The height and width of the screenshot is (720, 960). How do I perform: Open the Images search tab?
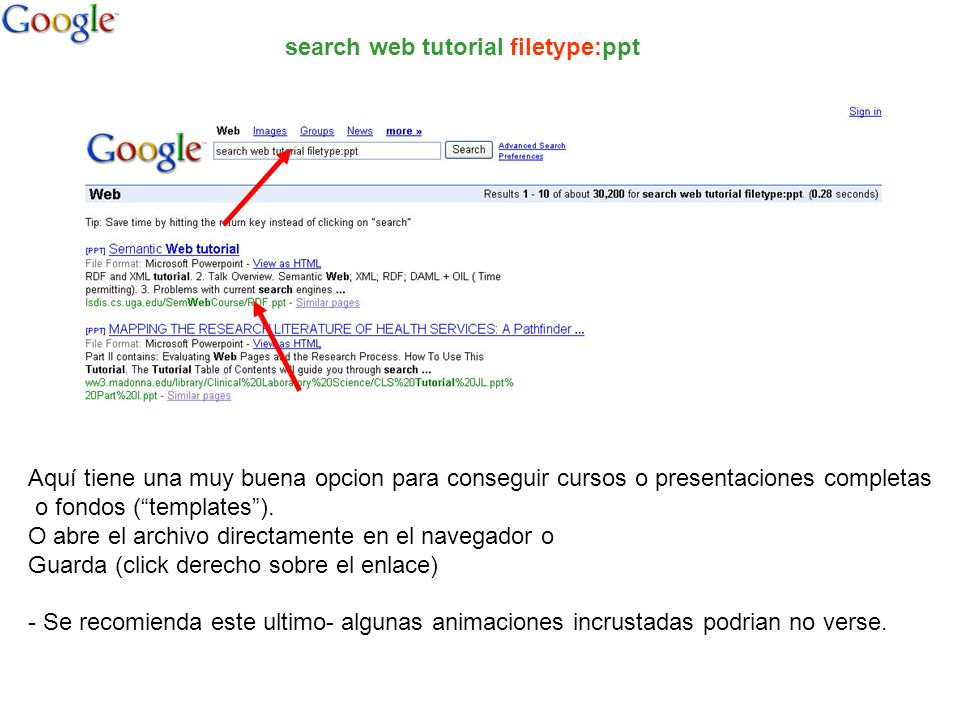pyautogui.click(x=270, y=131)
